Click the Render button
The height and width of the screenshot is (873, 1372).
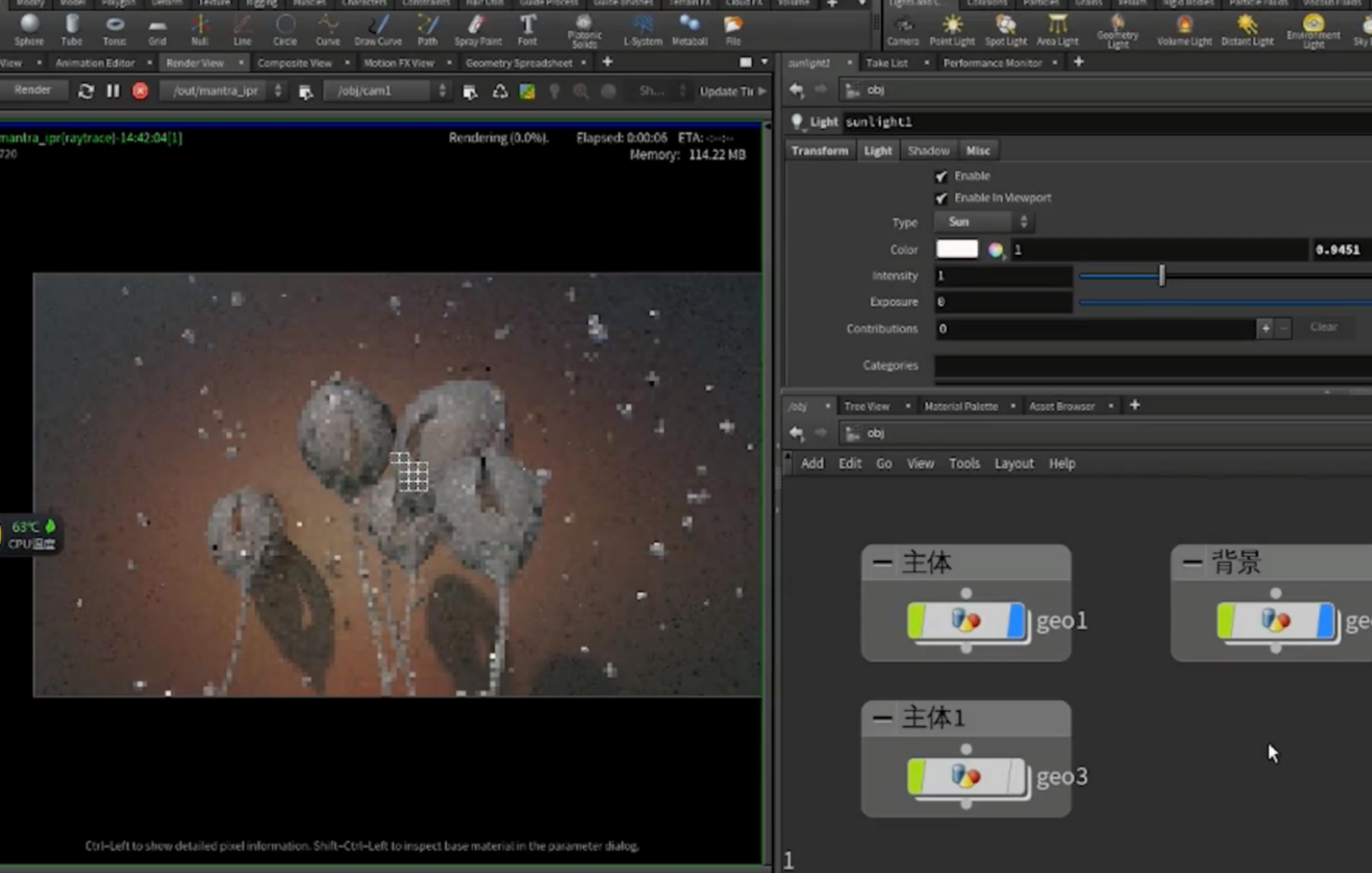point(33,90)
